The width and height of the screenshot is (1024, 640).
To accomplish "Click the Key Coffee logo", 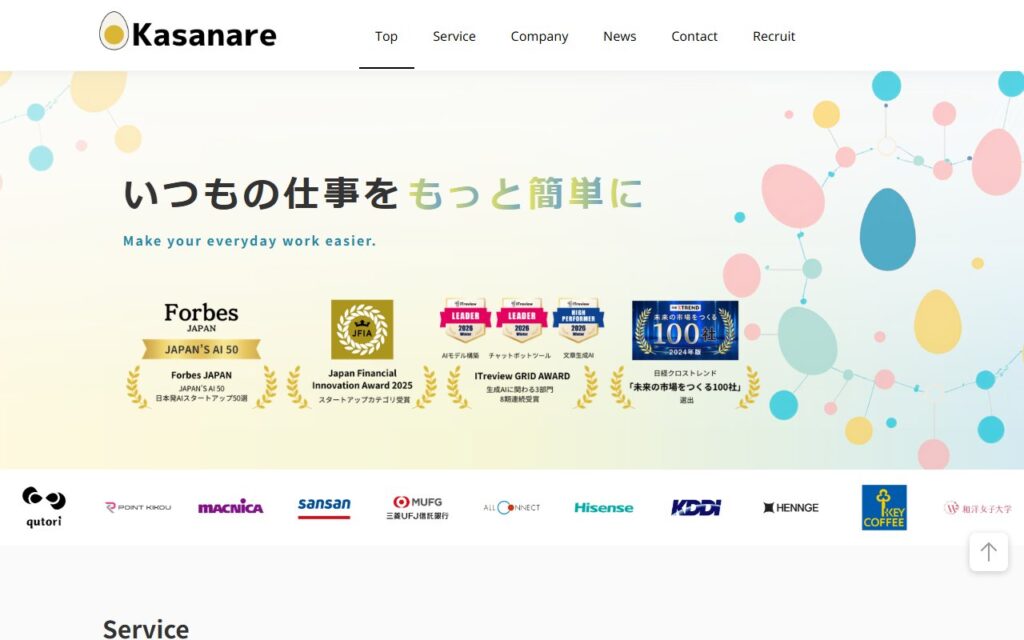I will (x=884, y=507).
